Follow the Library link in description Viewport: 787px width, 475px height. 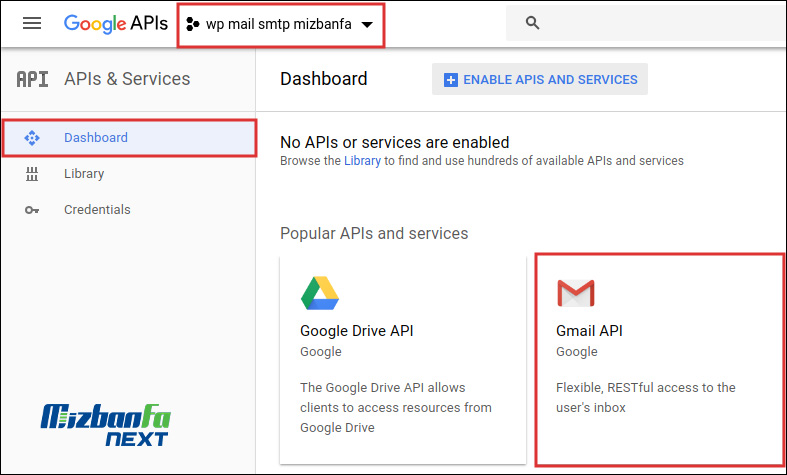[362, 161]
